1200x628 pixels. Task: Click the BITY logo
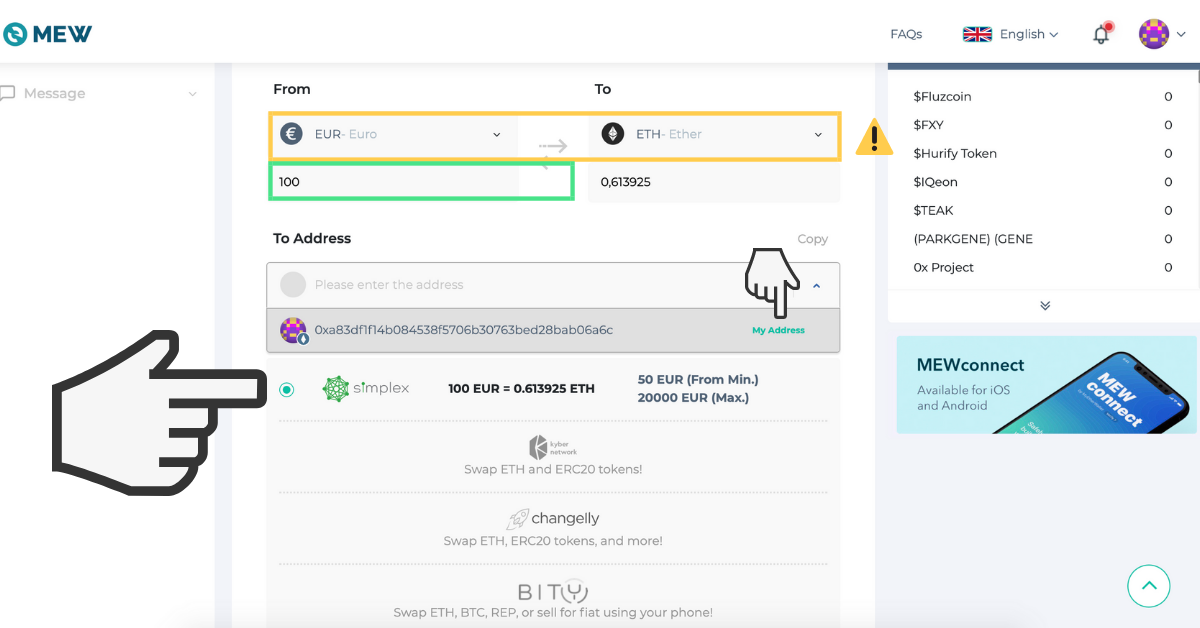(553, 591)
